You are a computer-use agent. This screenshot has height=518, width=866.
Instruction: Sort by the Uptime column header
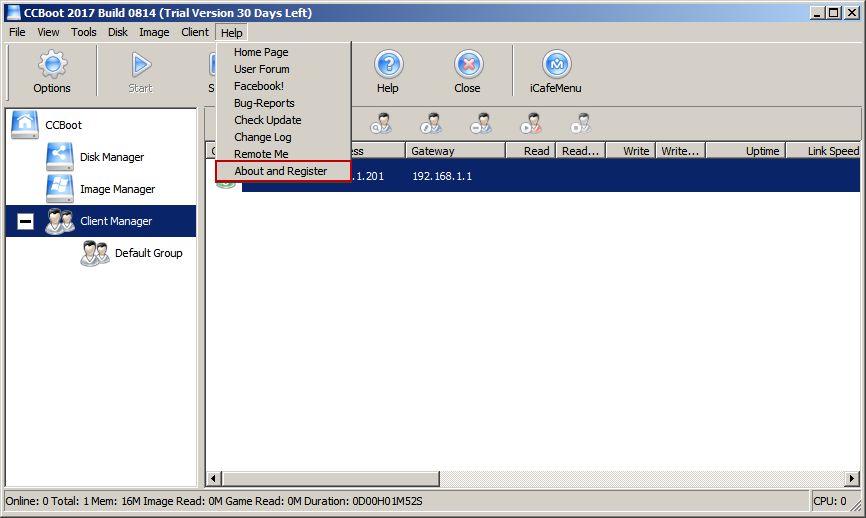(x=746, y=151)
